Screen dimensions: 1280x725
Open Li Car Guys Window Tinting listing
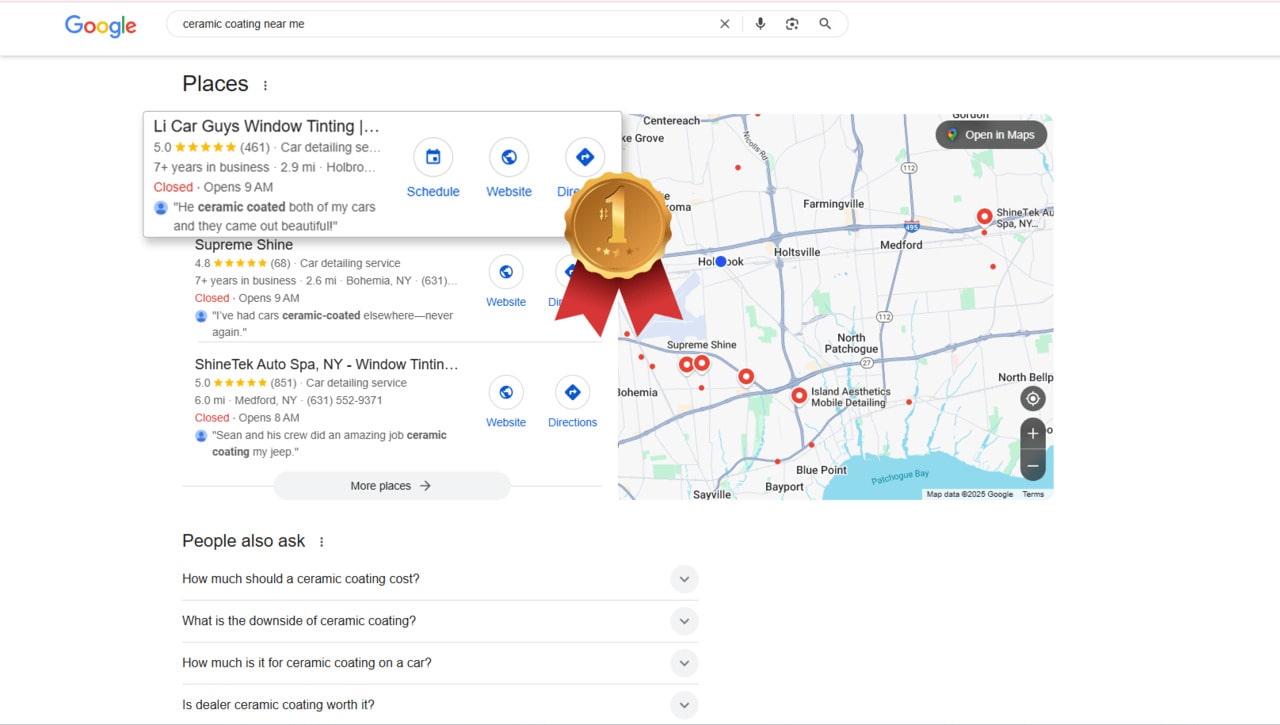click(267, 126)
